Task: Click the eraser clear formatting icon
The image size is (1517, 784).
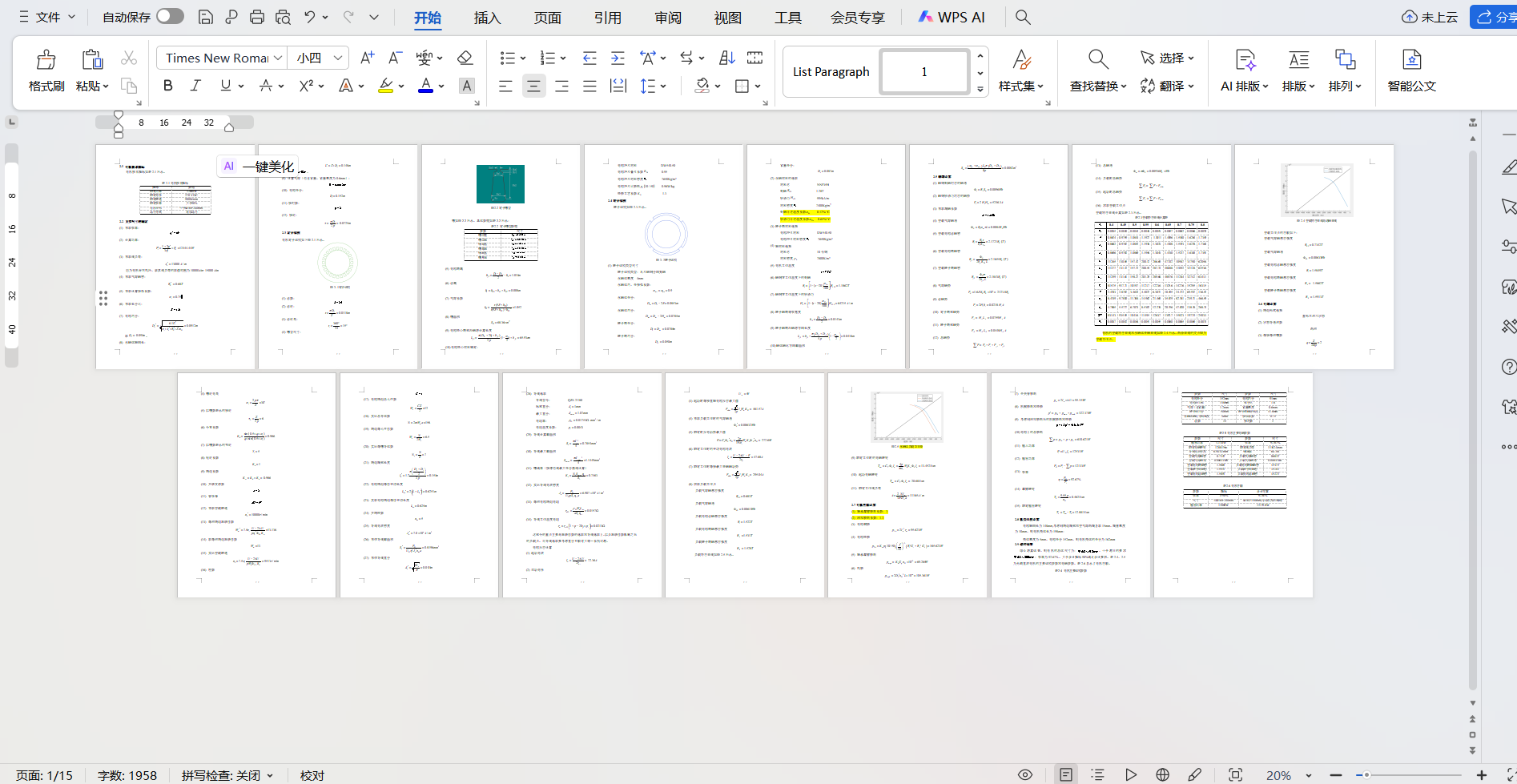Action: coord(465,58)
